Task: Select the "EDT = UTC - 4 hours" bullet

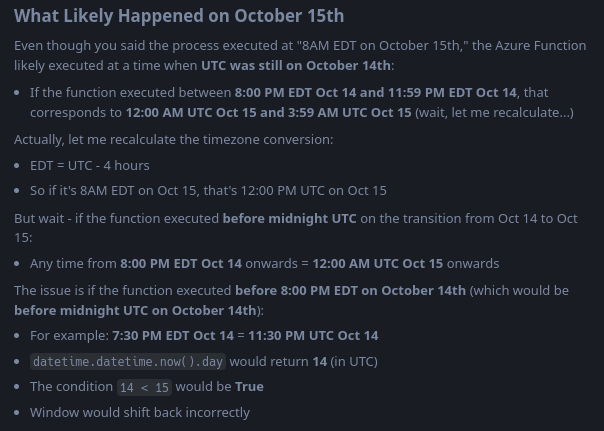Action: point(90,165)
